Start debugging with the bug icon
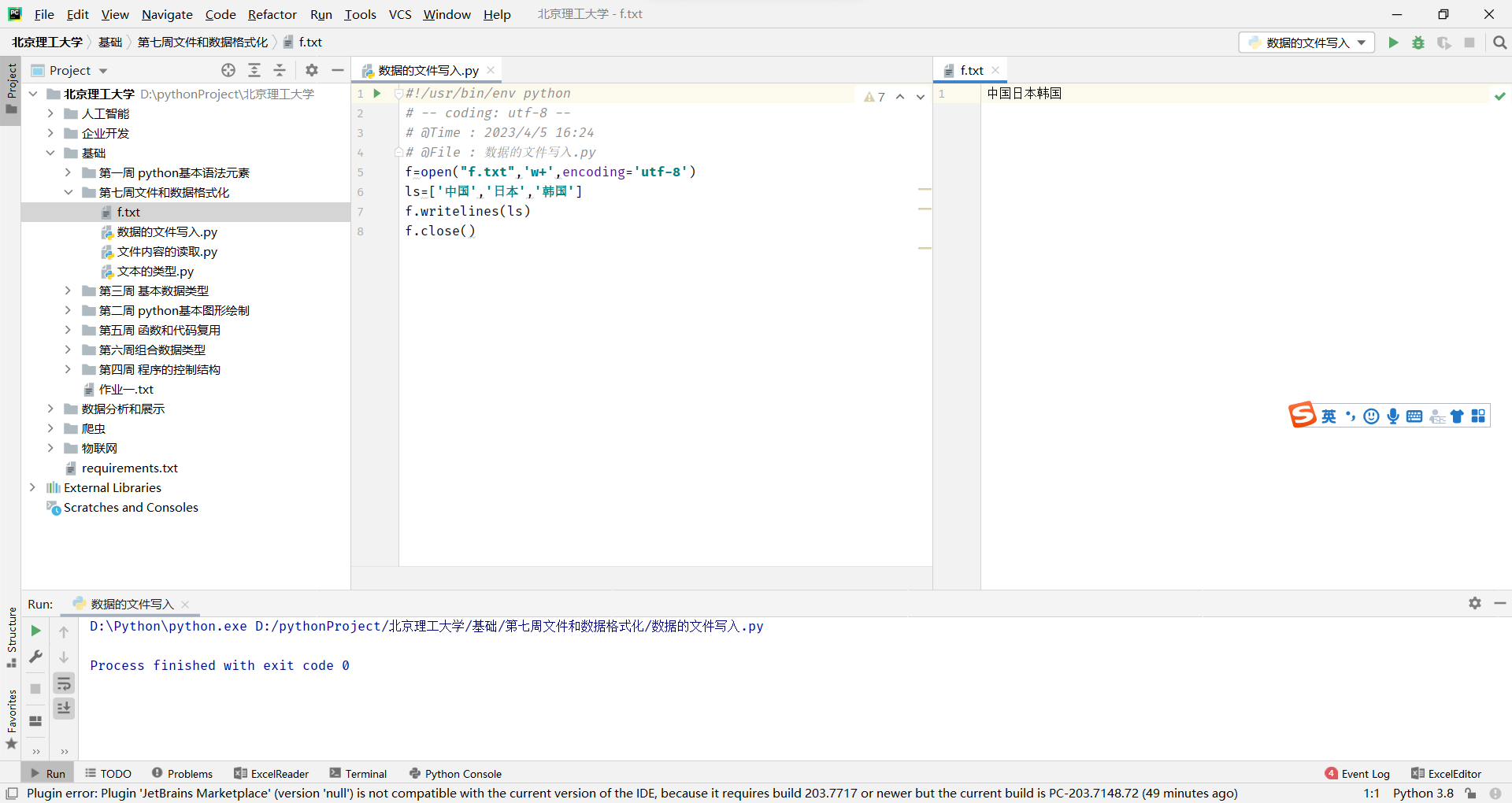The height and width of the screenshot is (803, 1512). click(1418, 43)
